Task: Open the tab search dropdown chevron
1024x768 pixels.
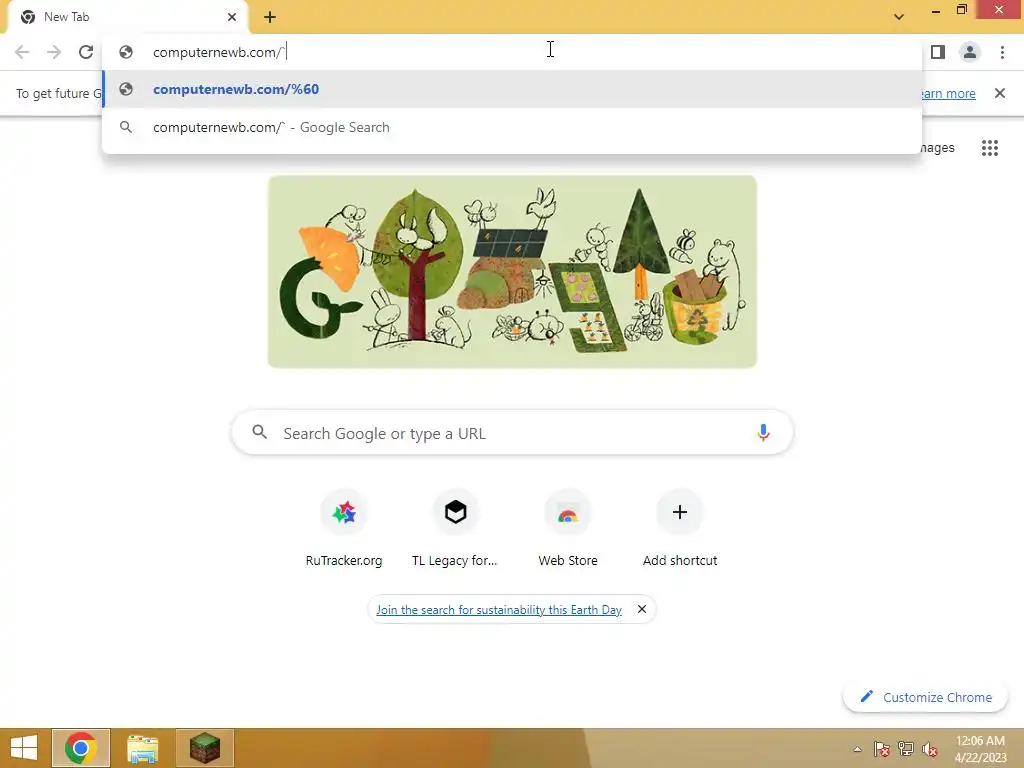Action: (899, 17)
